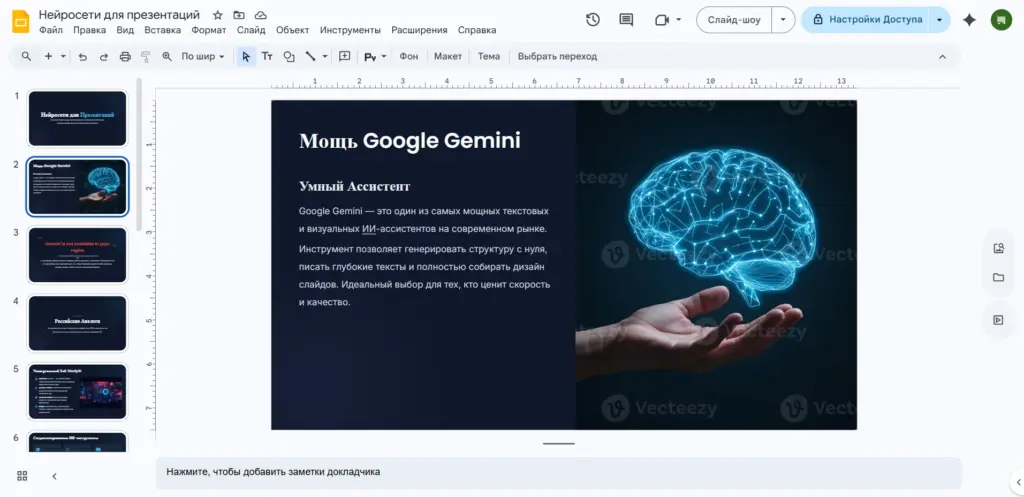1024x497 pixels.
Task: Collapse the toolbar with up chevron
Action: 942,57
